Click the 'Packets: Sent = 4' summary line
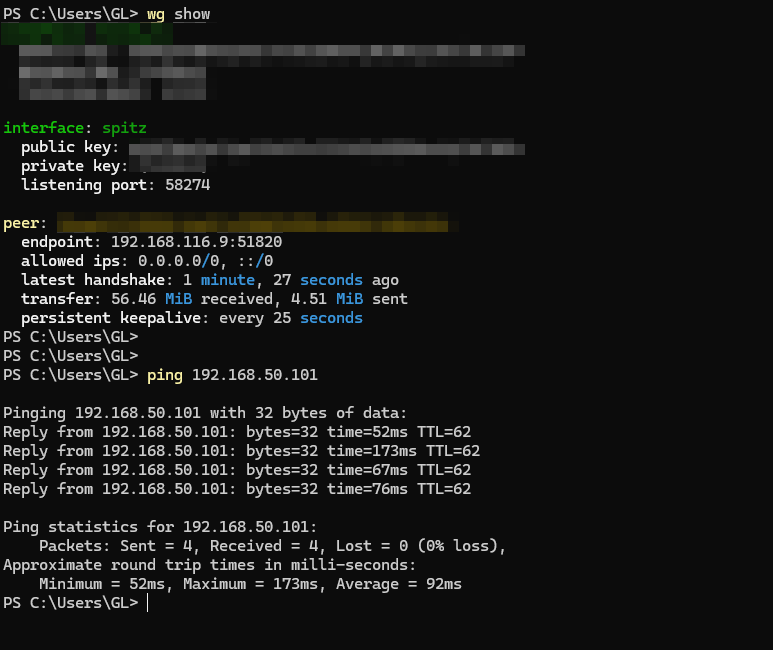Viewport: 773px width, 650px height. coord(272,546)
